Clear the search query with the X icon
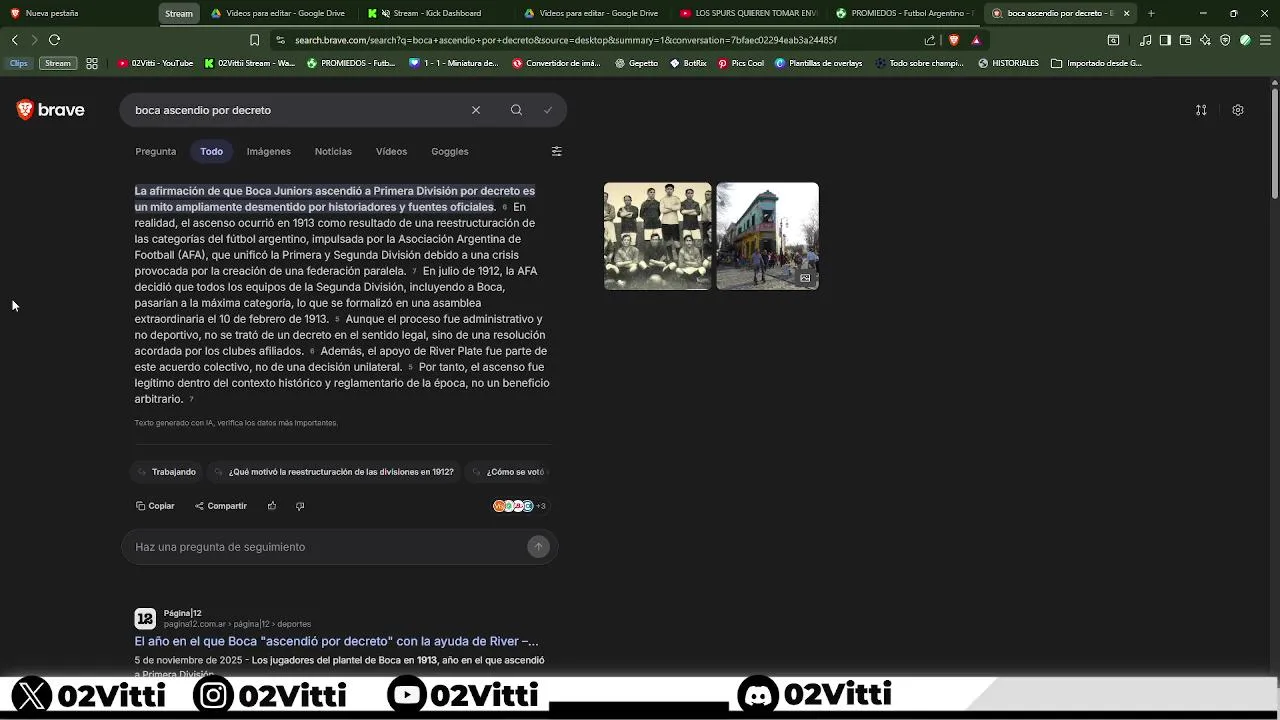The height and width of the screenshot is (720, 1280). [x=476, y=110]
